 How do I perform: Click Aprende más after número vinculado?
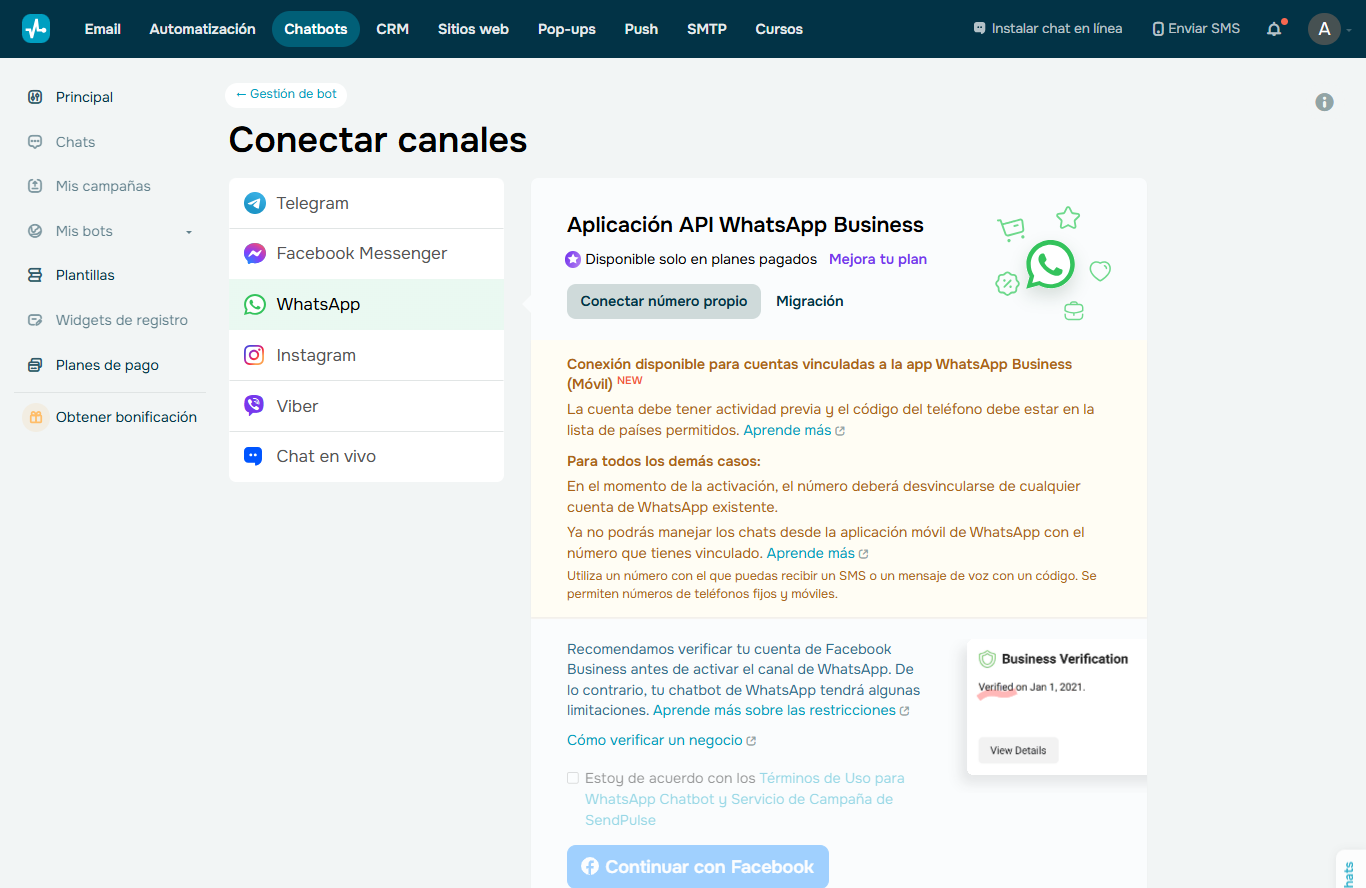[811, 553]
